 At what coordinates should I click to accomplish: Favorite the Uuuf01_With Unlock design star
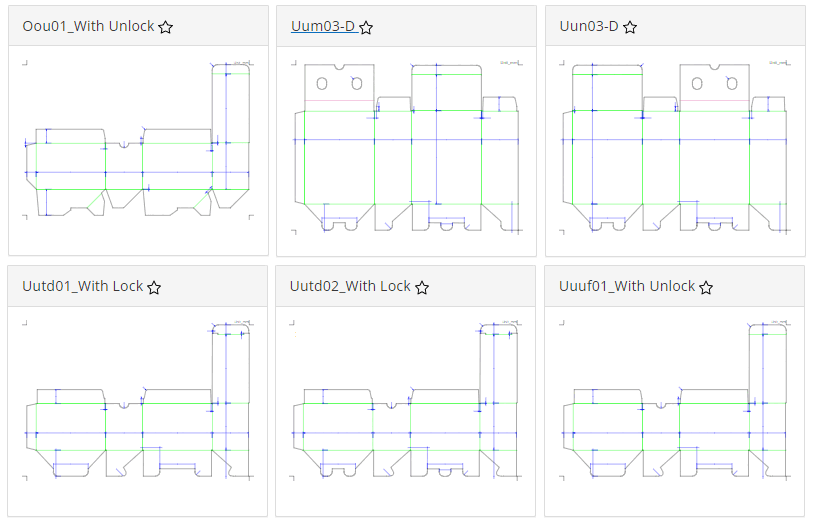[x=706, y=287]
